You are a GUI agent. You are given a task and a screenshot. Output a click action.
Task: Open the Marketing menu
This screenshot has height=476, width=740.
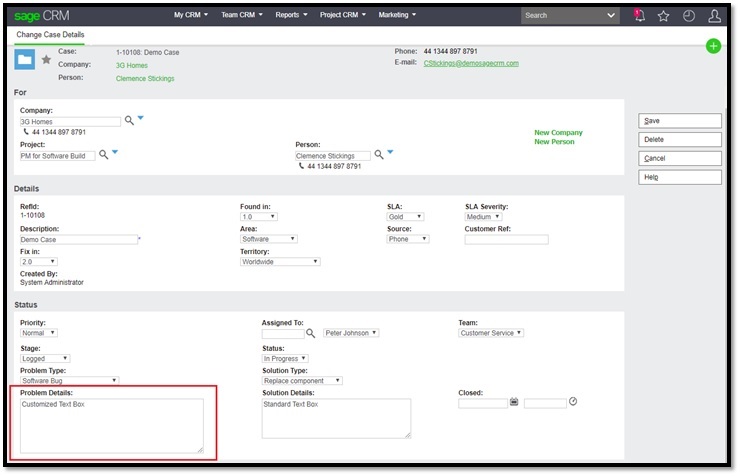click(397, 15)
